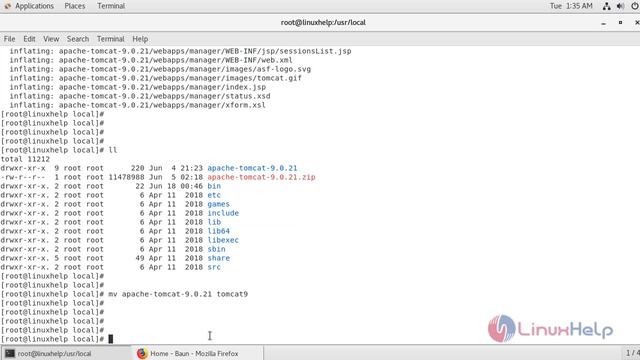640x360 pixels.
Task: Close the terminal window
Action: [636, 22]
